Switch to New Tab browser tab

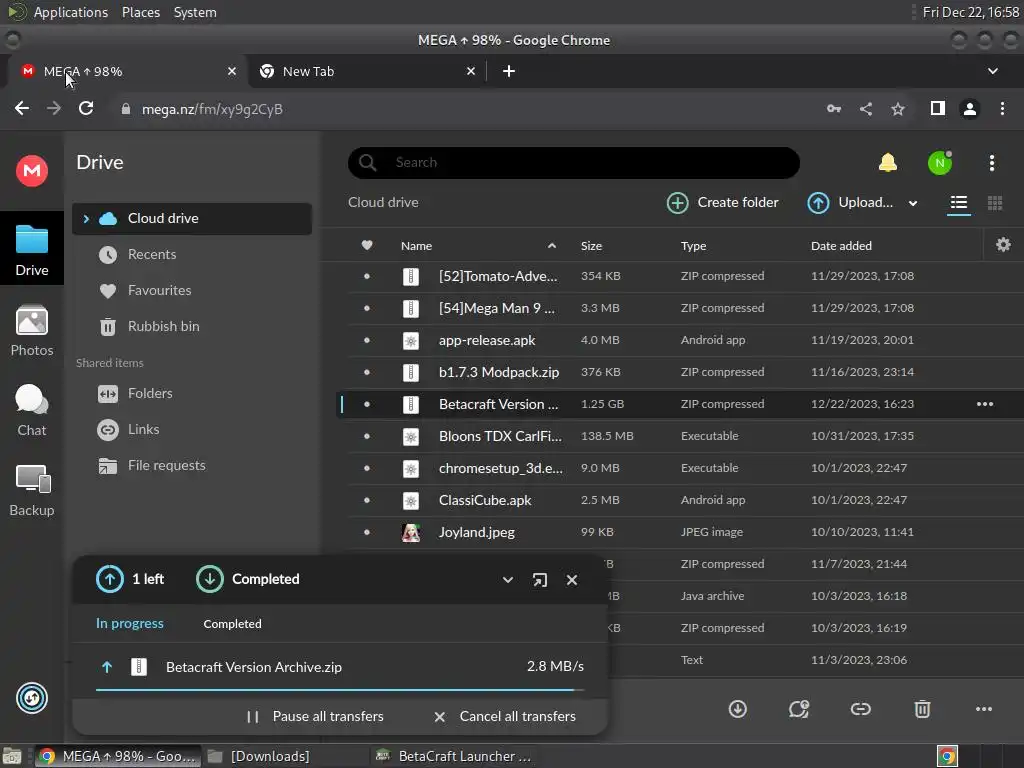point(367,71)
